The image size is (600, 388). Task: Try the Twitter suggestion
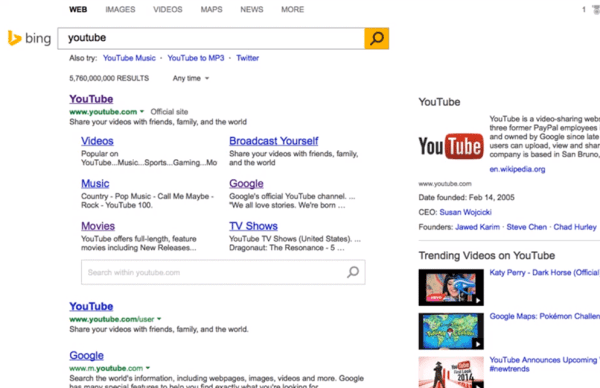[247, 58]
